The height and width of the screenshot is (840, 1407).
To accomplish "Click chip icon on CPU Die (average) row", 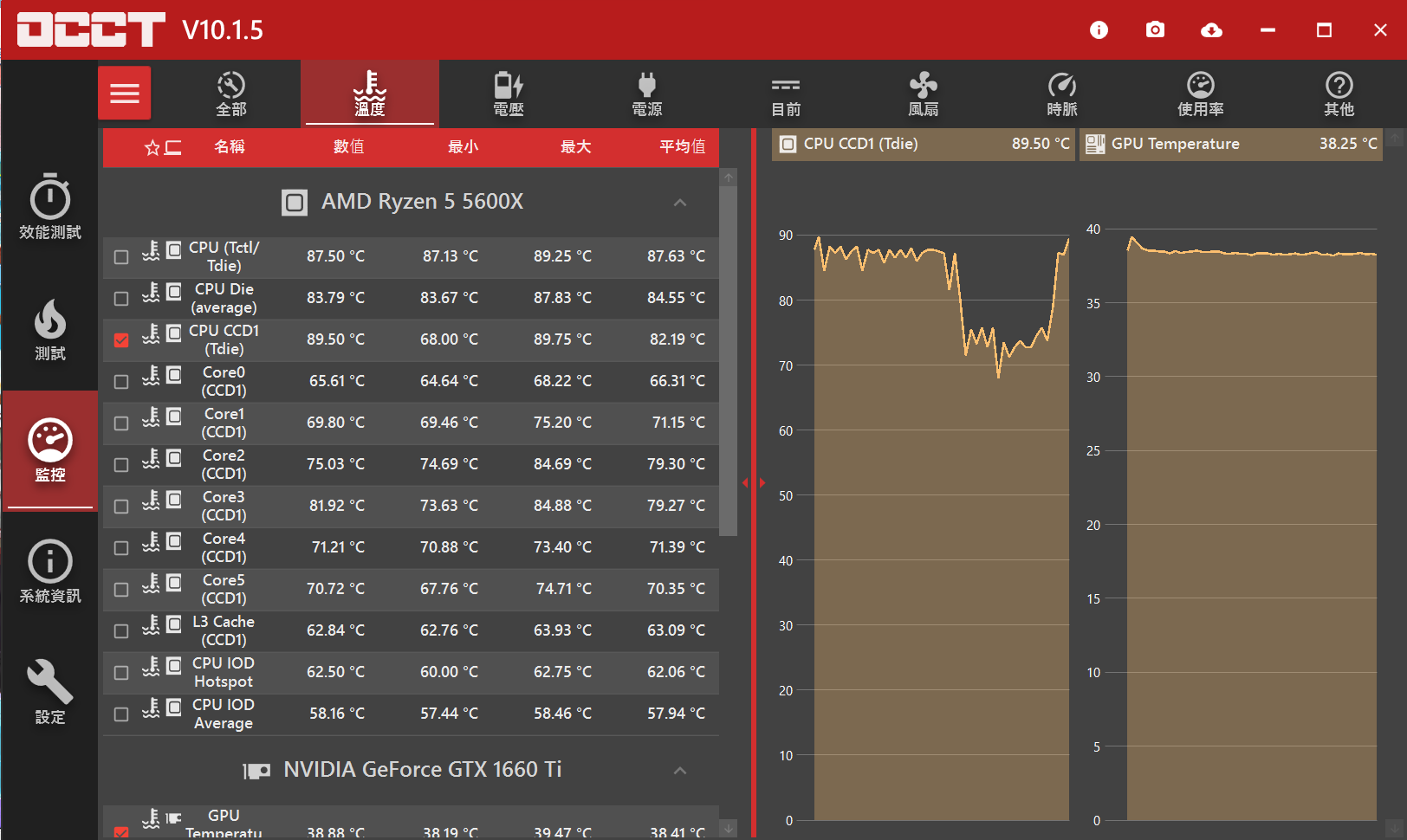I will click(174, 291).
